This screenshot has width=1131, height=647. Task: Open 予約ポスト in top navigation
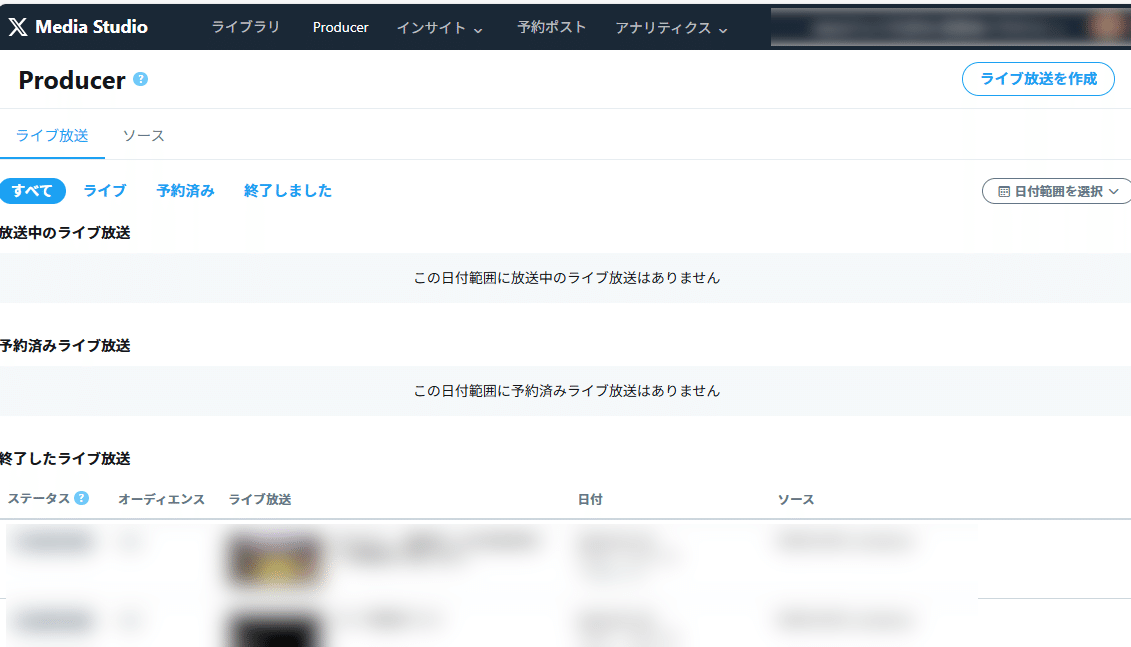(551, 27)
